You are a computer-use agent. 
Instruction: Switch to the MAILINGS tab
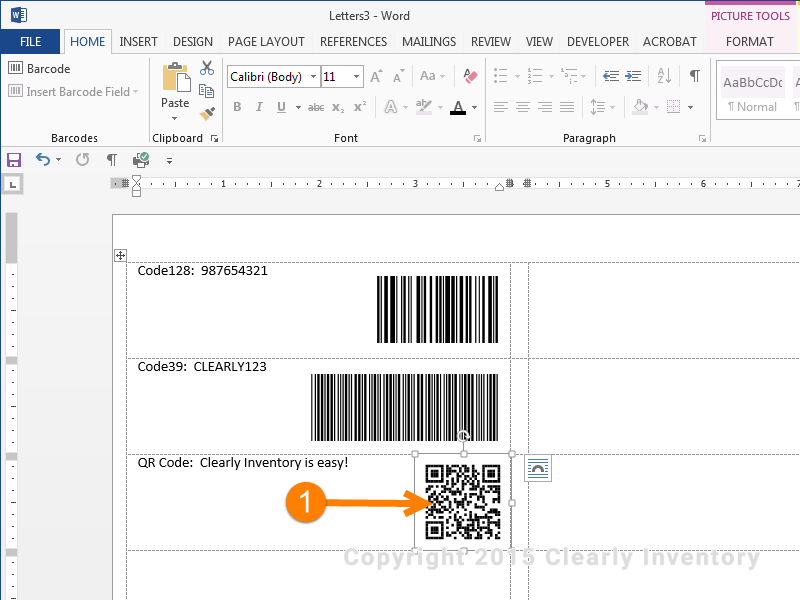pyautogui.click(x=429, y=41)
